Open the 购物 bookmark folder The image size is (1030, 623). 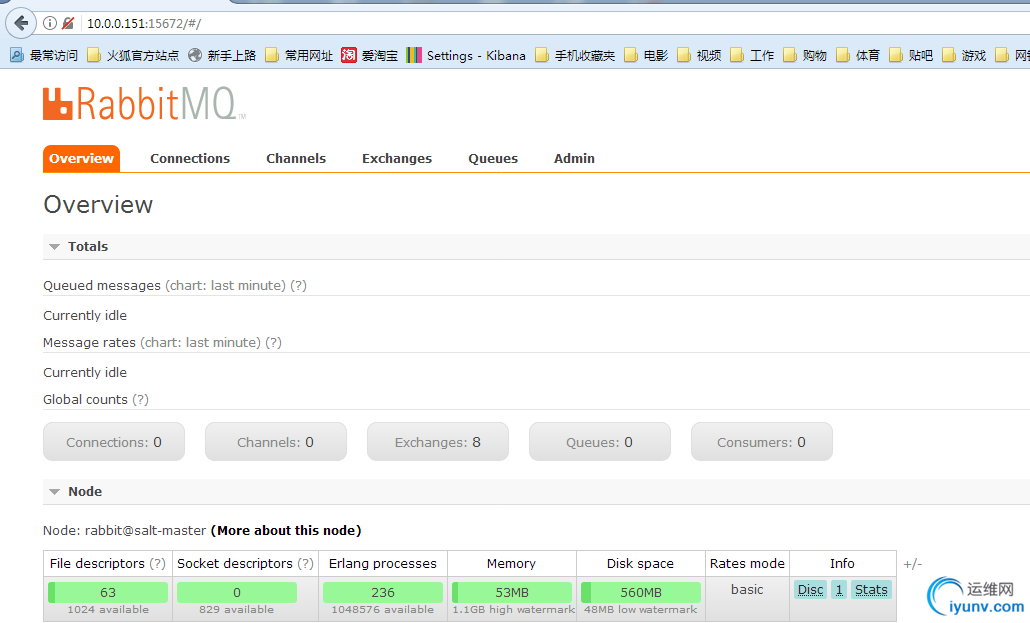805,55
